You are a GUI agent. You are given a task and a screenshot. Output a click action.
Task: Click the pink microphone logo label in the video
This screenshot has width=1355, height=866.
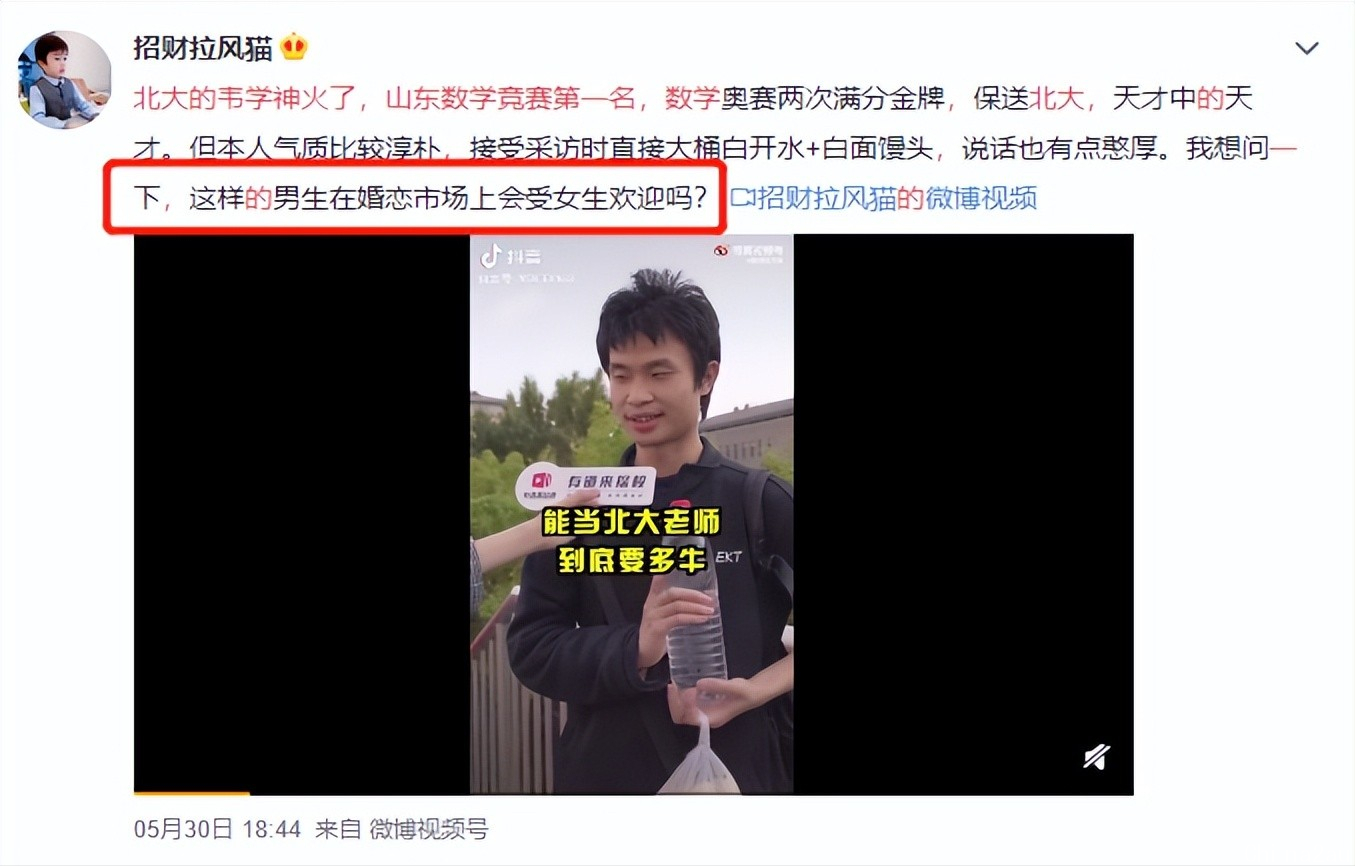pyautogui.click(x=585, y=486)
